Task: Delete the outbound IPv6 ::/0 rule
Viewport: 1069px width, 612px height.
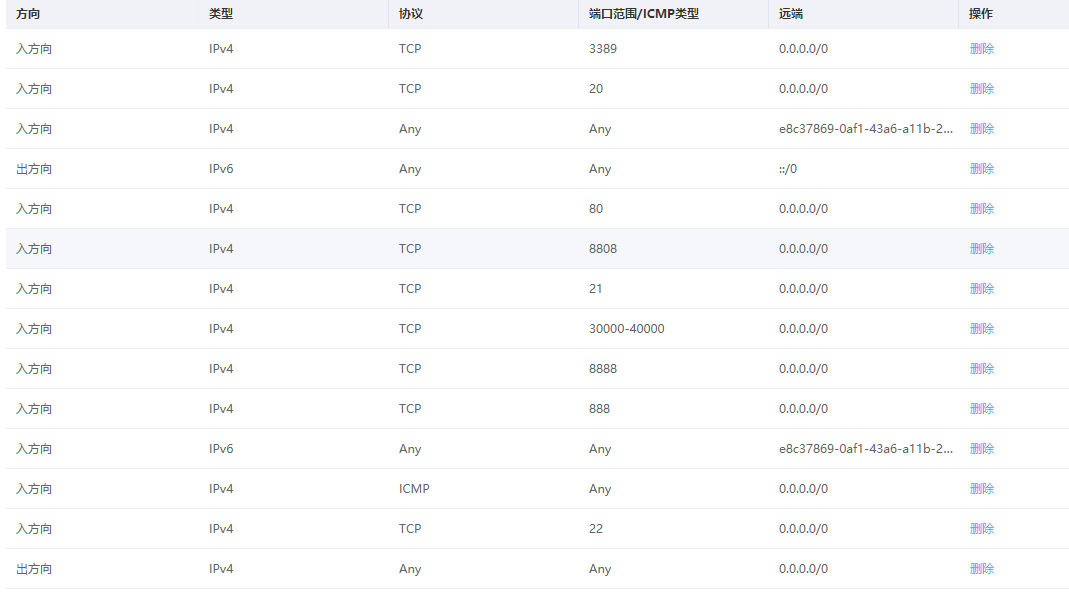Action: tap(981, 169)
